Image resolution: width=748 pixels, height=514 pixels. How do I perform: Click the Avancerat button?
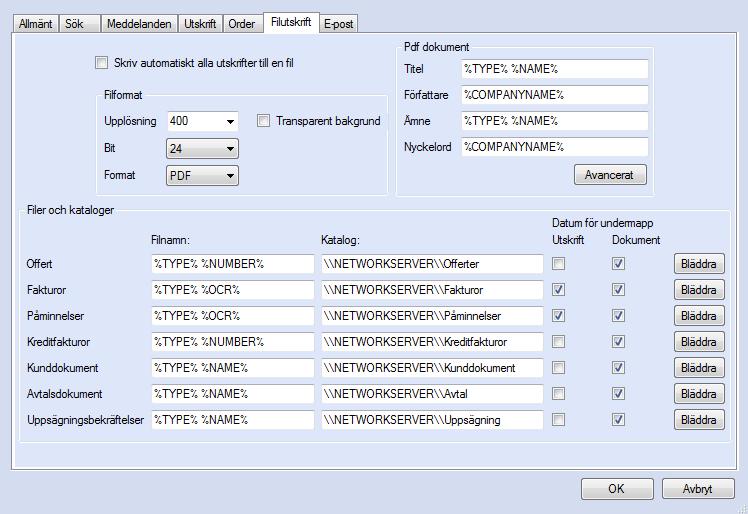point(610,175)
